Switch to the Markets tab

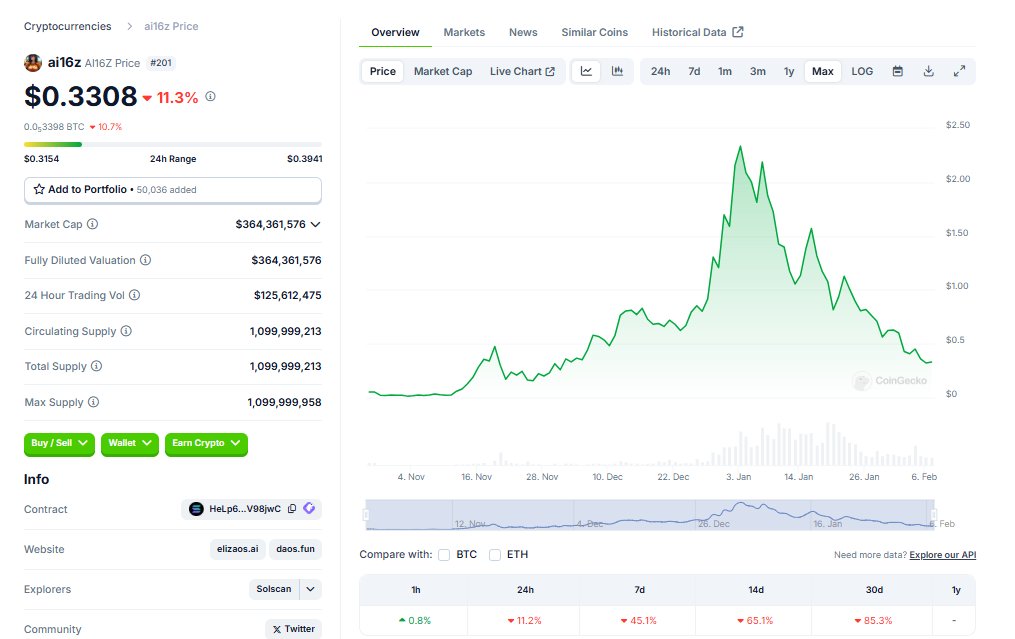pyautogui.click(x=464, y=32)
